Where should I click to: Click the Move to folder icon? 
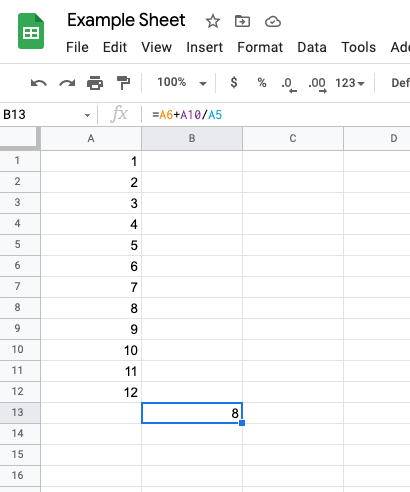click(x=242, y=21)
